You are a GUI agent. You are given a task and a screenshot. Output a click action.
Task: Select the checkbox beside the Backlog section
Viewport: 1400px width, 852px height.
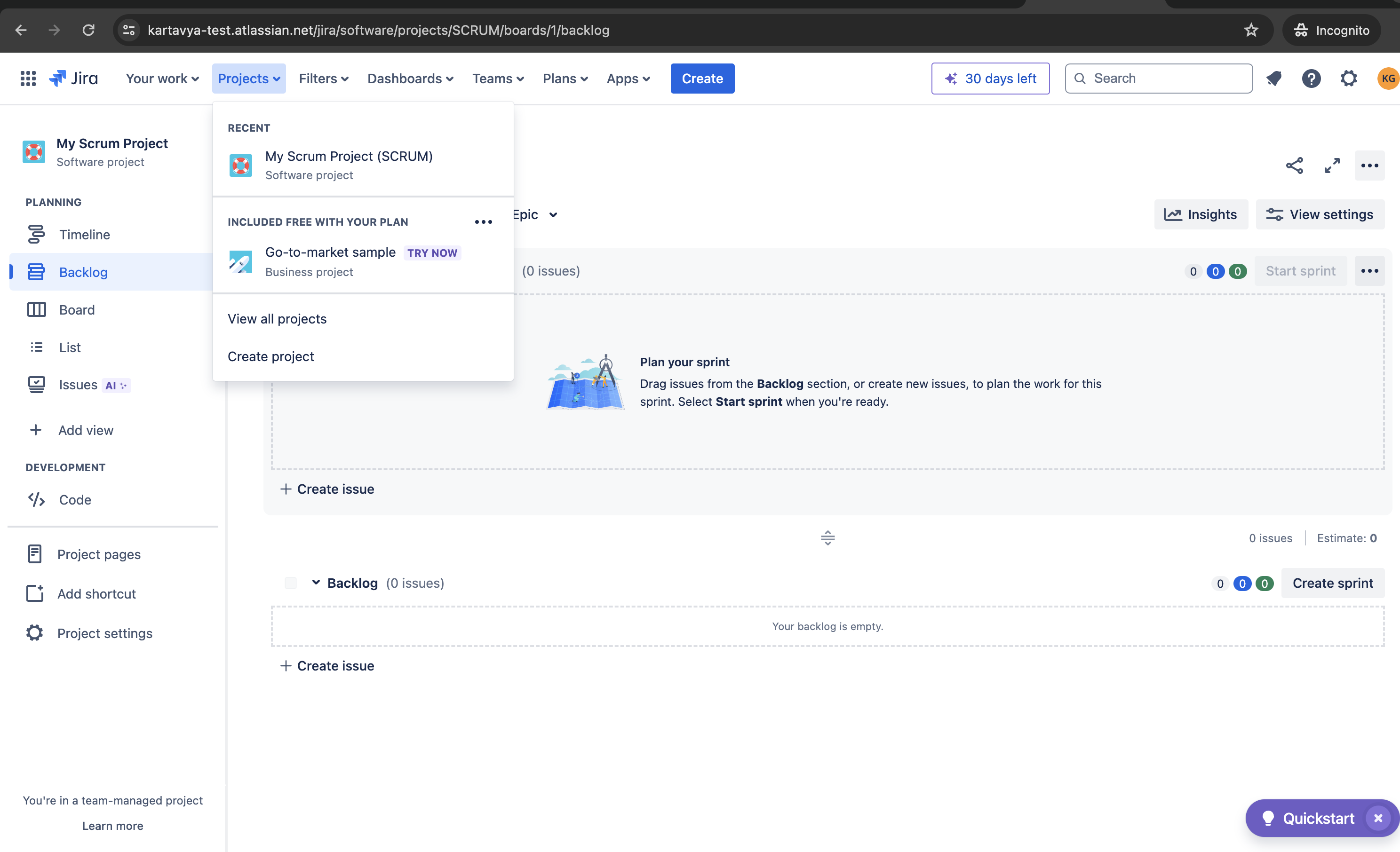(290, 583)
